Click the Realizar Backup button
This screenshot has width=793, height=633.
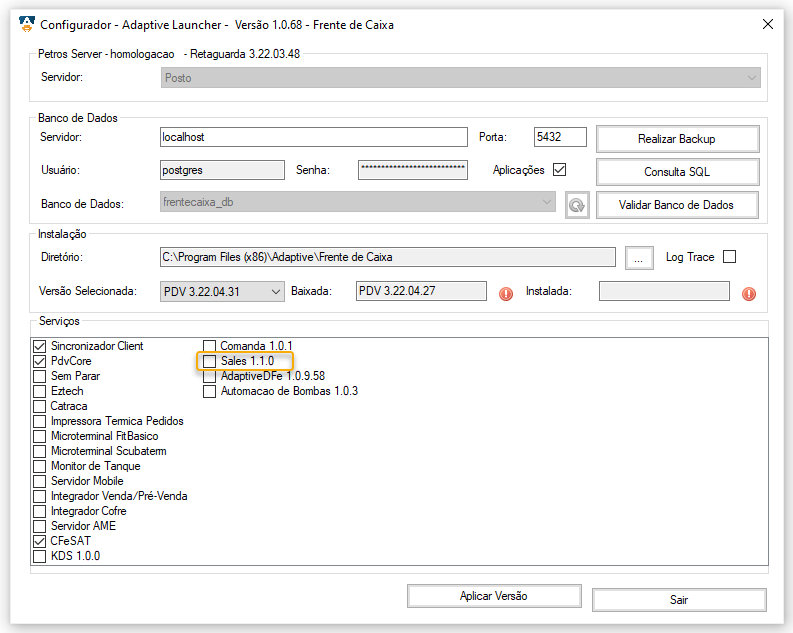[677, 138]
